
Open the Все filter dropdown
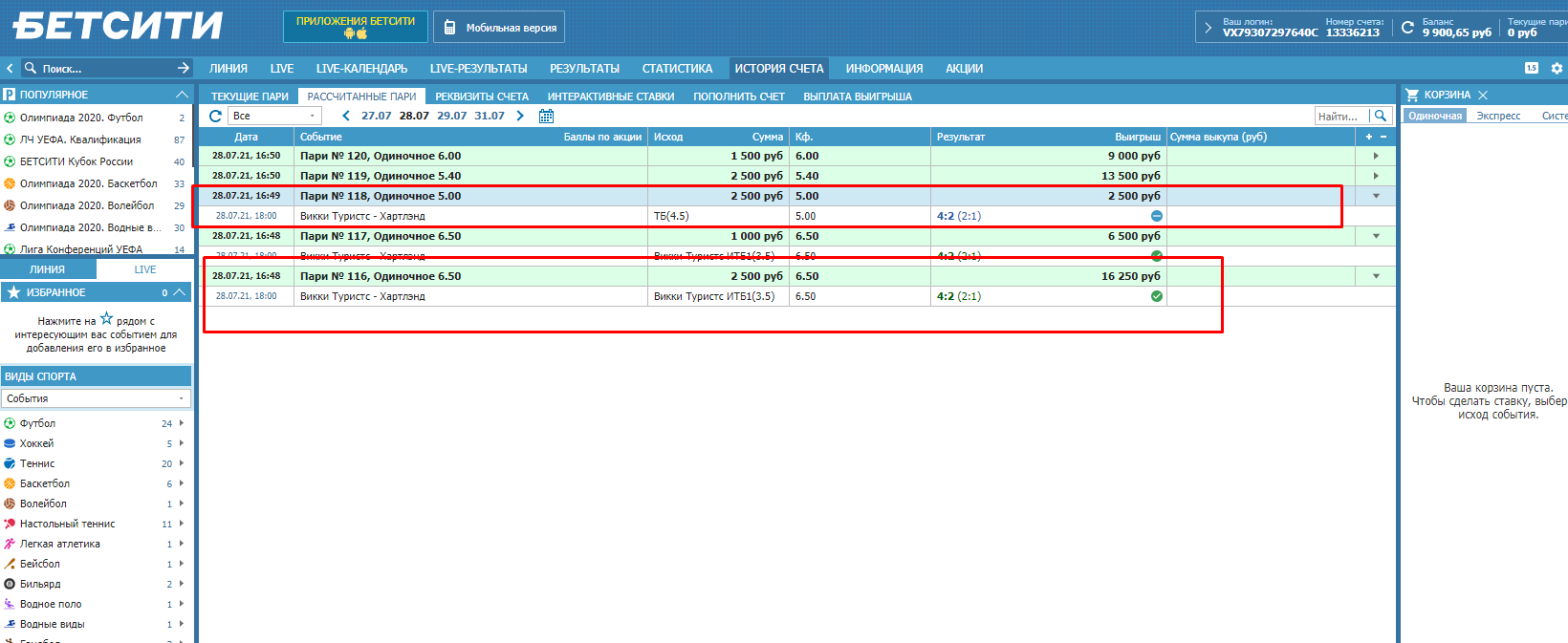tap(275, 116)
